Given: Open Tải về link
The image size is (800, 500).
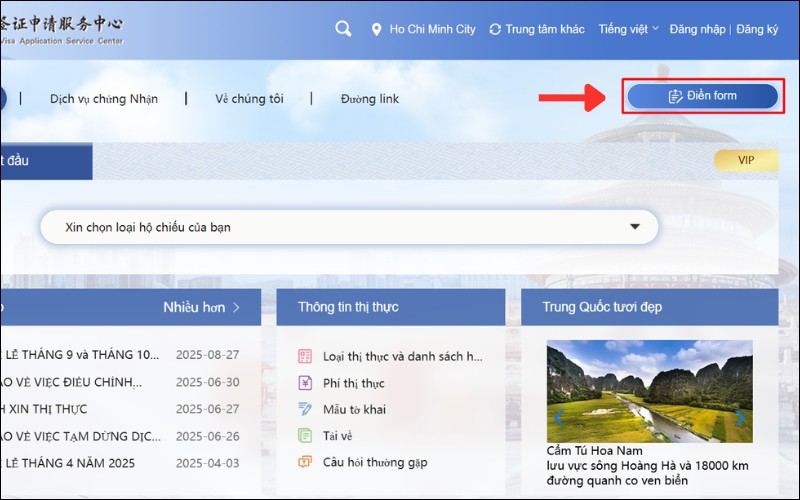Looking at the screenshot, I should pyautogui.click(x=337, y=436).
